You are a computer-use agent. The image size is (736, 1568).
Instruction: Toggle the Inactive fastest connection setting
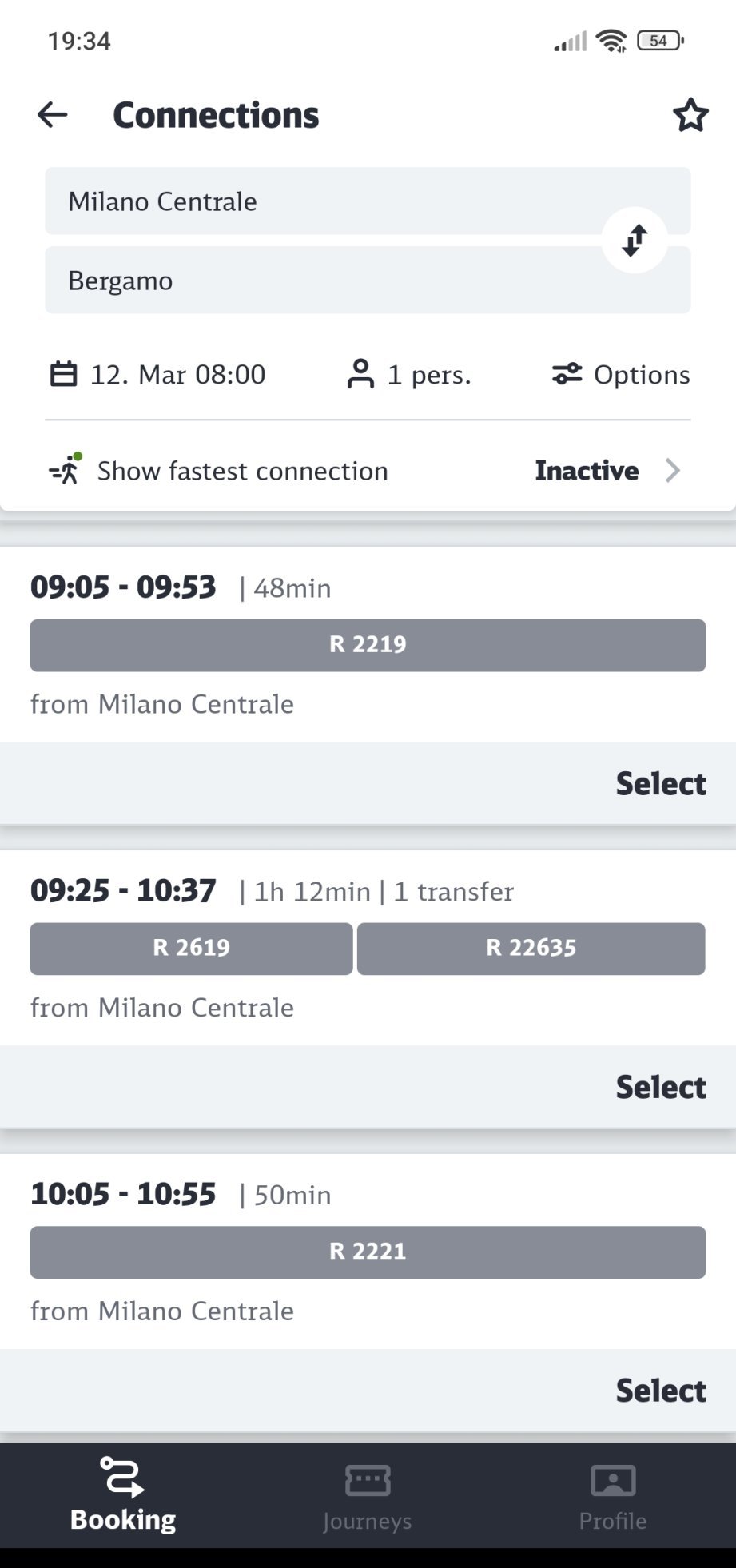coord(587,471)
